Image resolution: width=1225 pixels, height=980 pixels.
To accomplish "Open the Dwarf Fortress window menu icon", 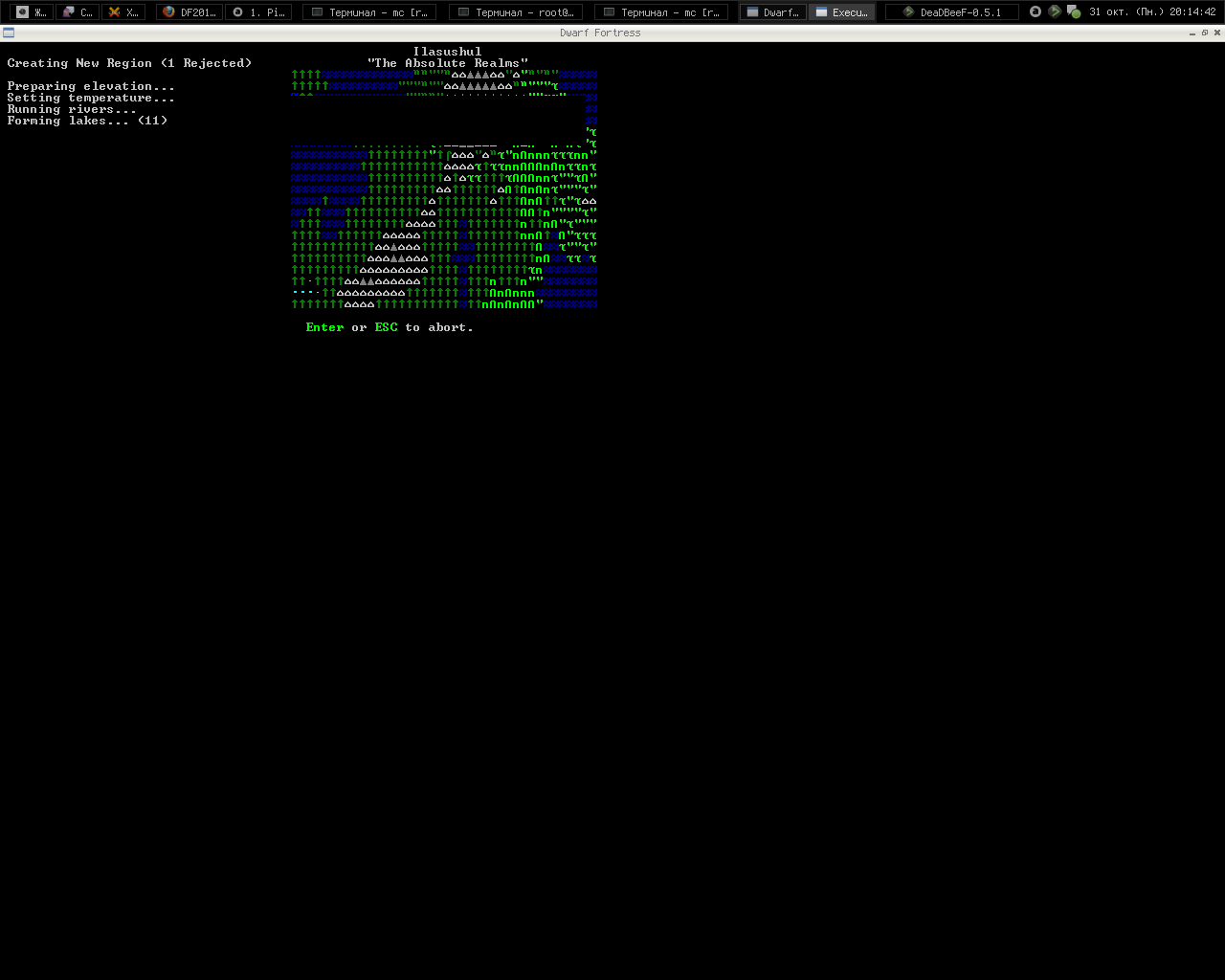I will (9, 33).
